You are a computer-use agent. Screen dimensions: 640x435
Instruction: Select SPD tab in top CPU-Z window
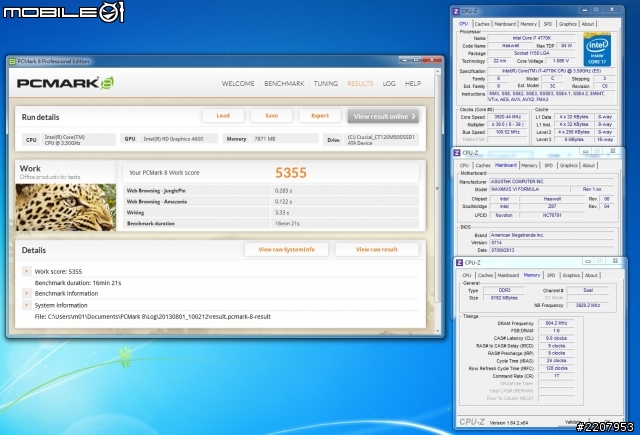coord(548,24)
